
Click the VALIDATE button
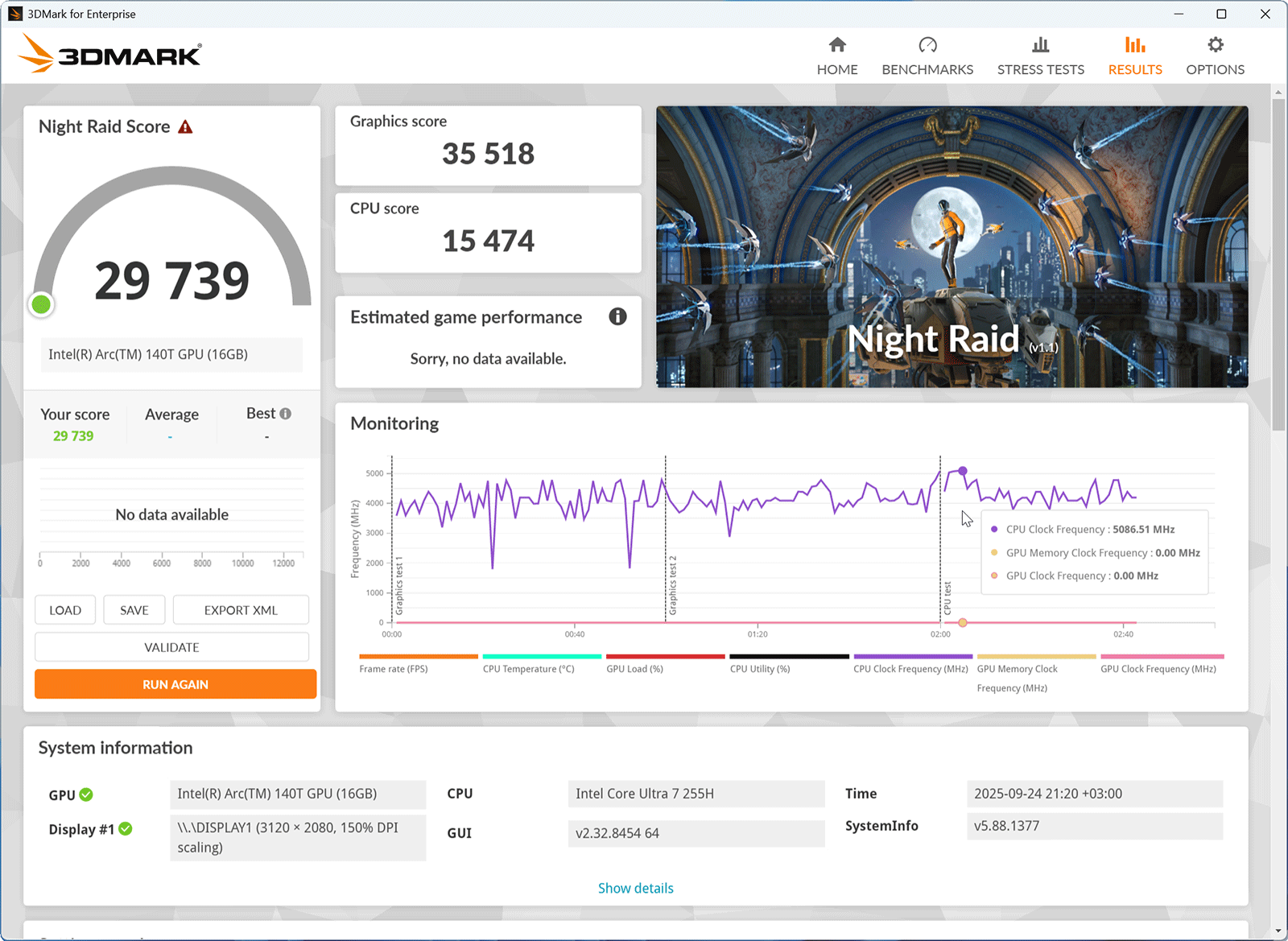[x=171, y=647]
